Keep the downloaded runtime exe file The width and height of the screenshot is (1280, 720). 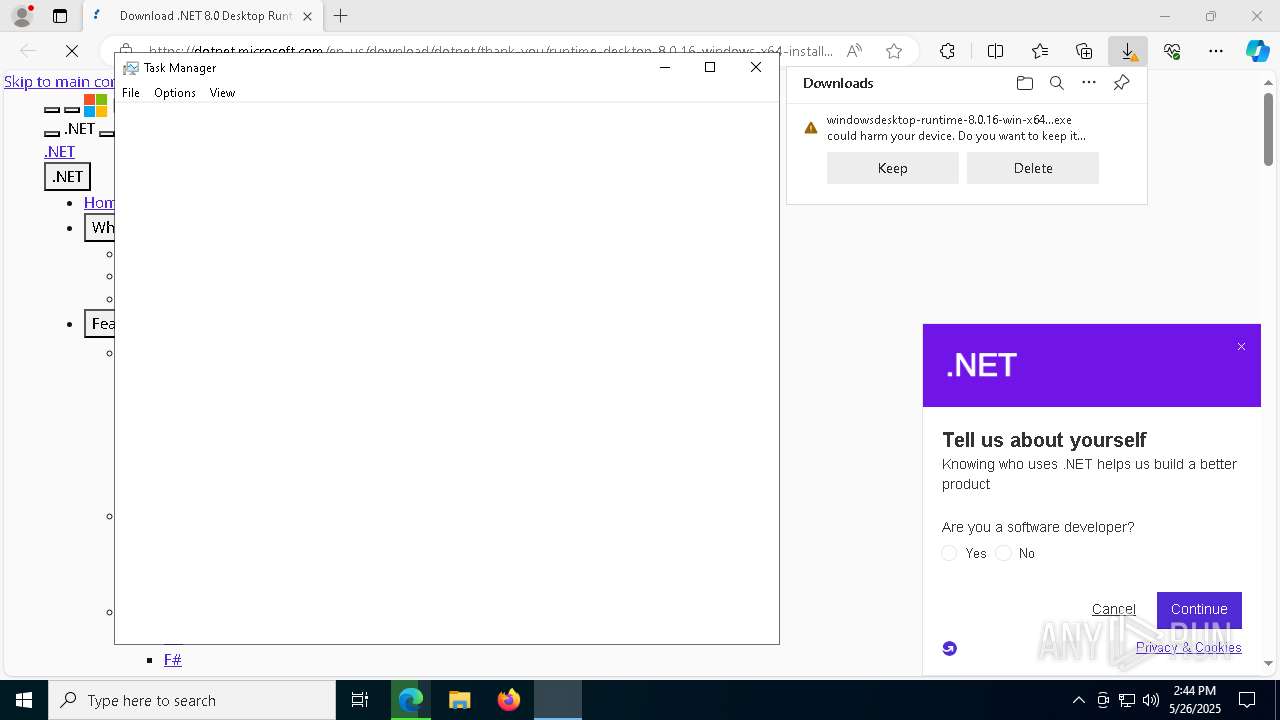click(892, 168)
